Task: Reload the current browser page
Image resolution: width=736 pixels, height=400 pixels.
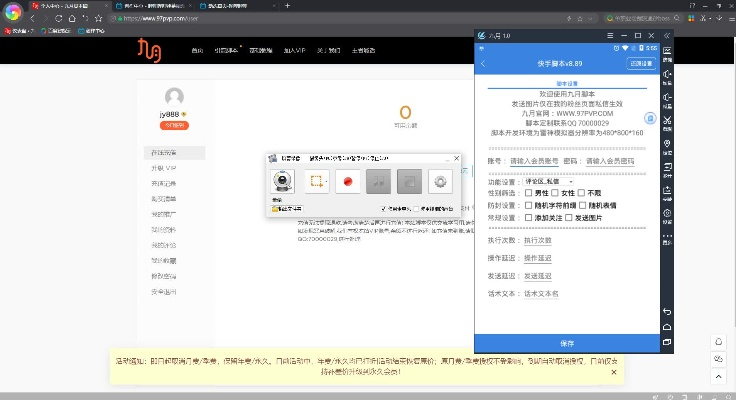Action: point(59,18)
